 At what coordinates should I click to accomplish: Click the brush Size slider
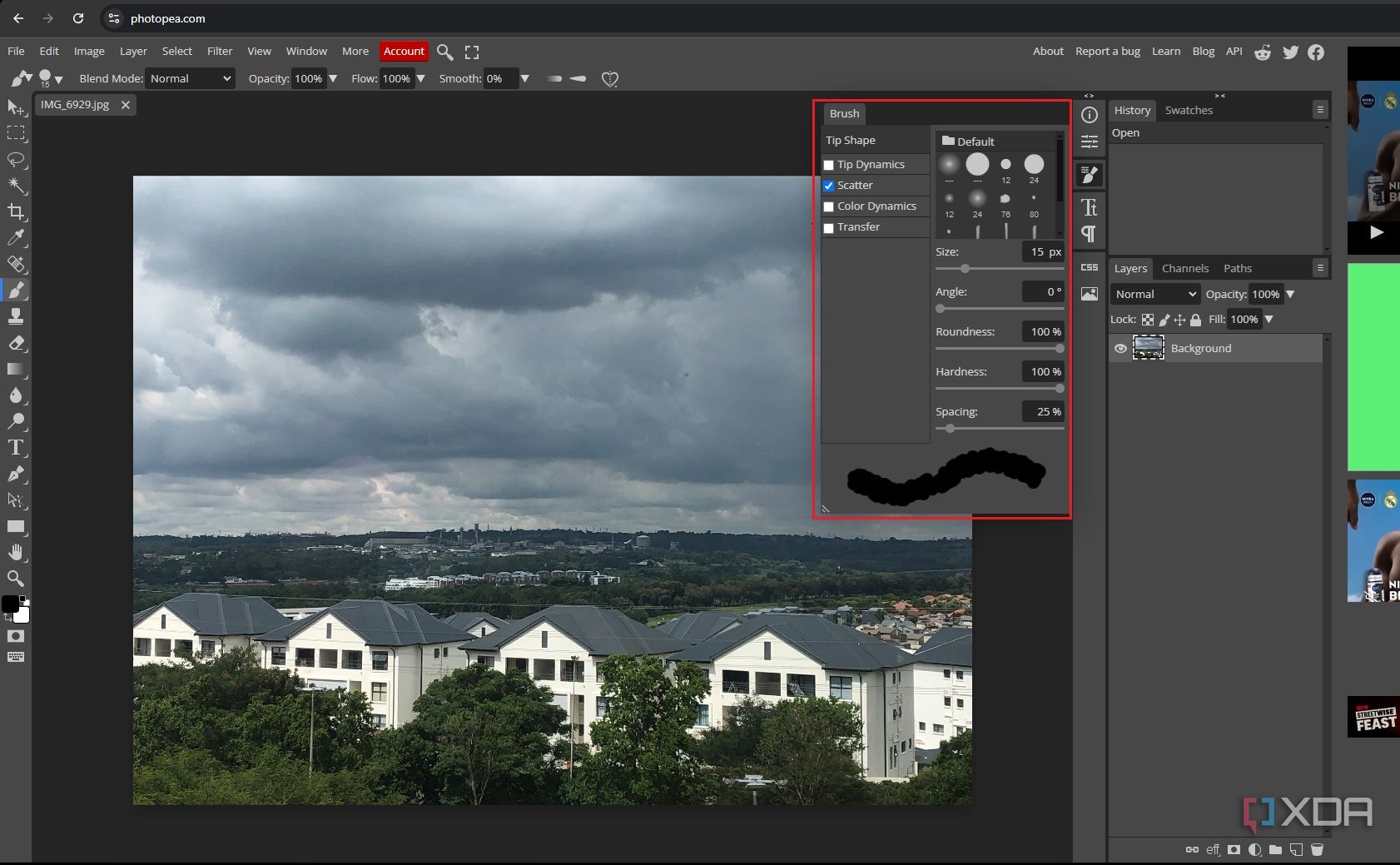[x=1000, y=269]
